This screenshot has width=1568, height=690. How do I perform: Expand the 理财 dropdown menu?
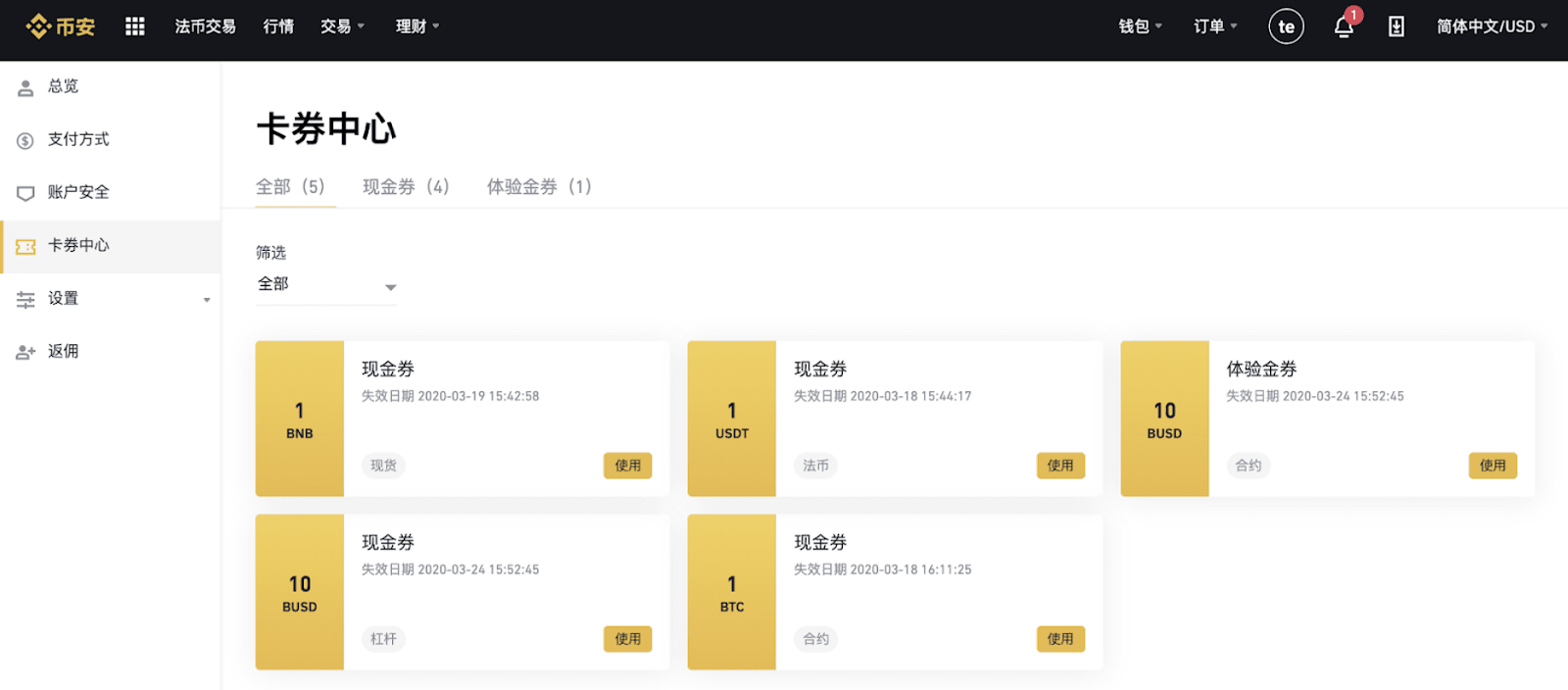click(x=417, y=26)
